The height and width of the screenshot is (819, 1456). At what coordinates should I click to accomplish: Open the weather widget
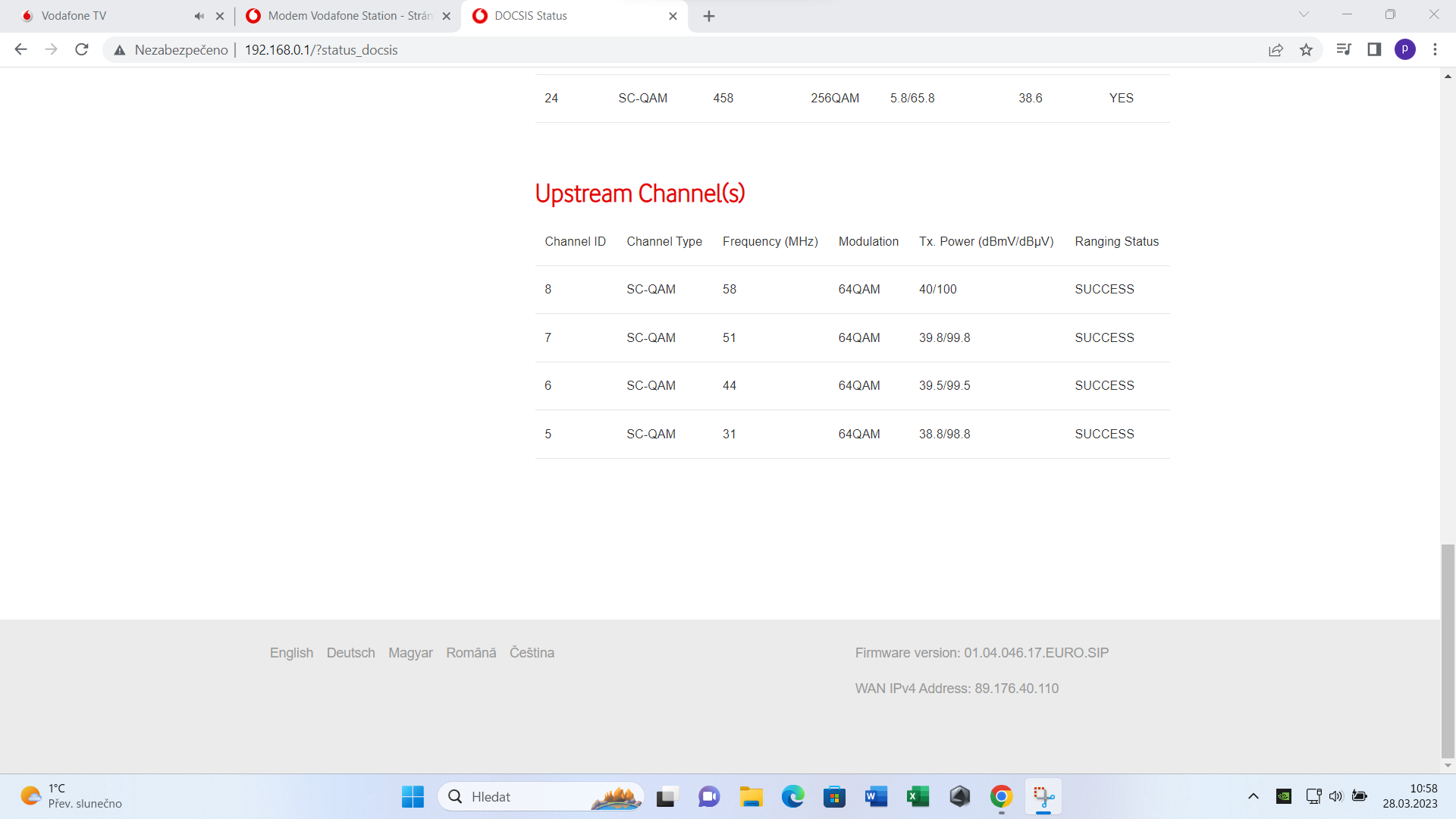tap(72, 796)
